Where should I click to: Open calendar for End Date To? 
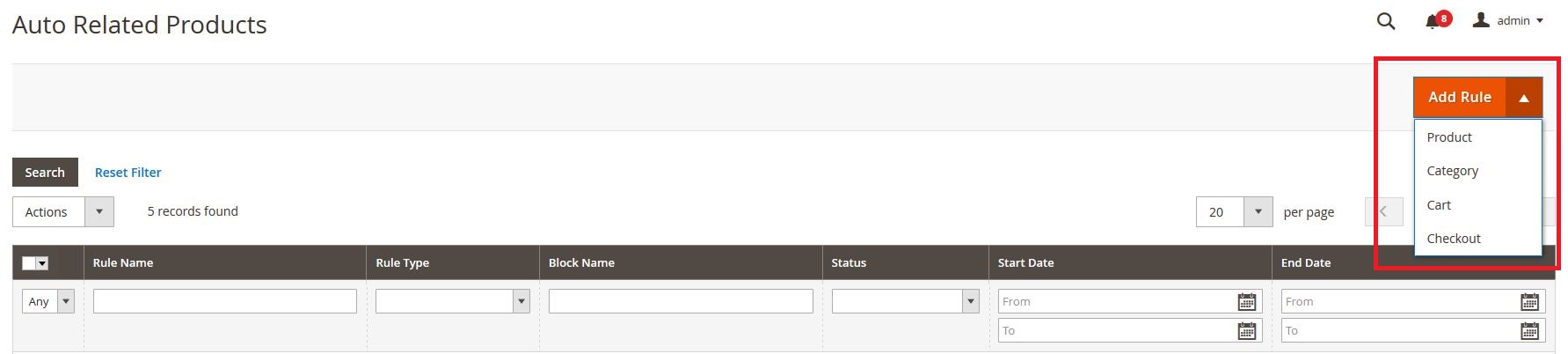tap(1529, 331)
